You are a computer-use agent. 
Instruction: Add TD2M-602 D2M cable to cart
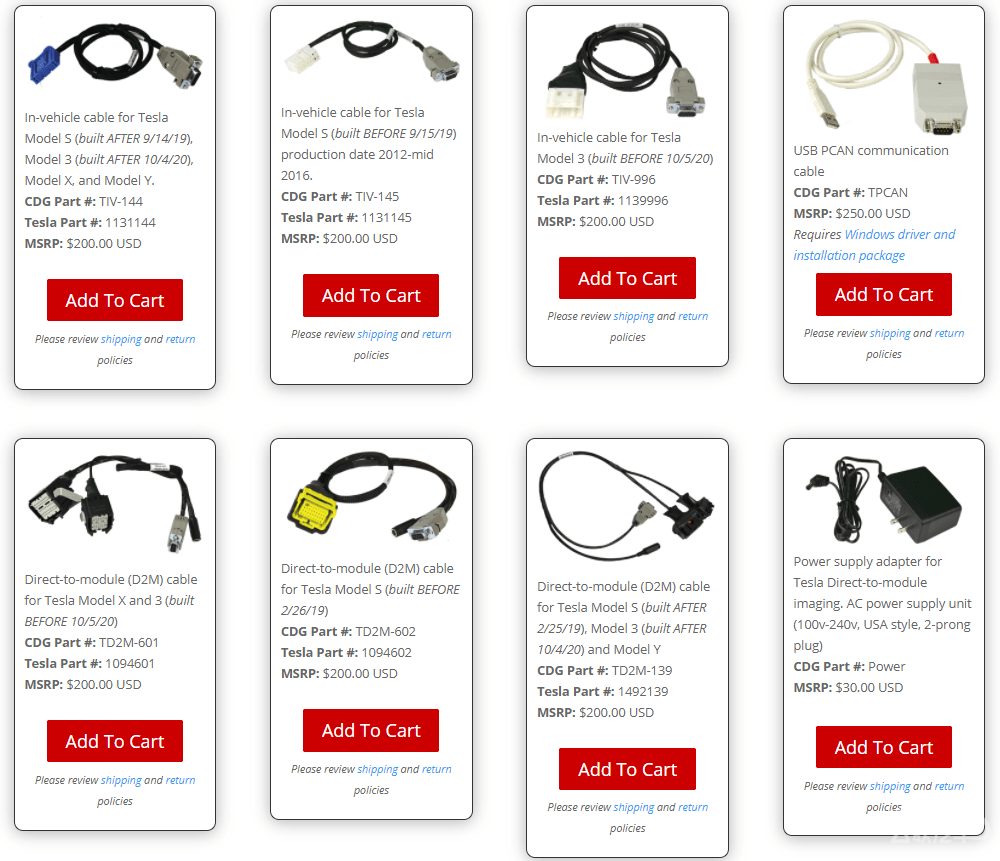click(371, 730)
